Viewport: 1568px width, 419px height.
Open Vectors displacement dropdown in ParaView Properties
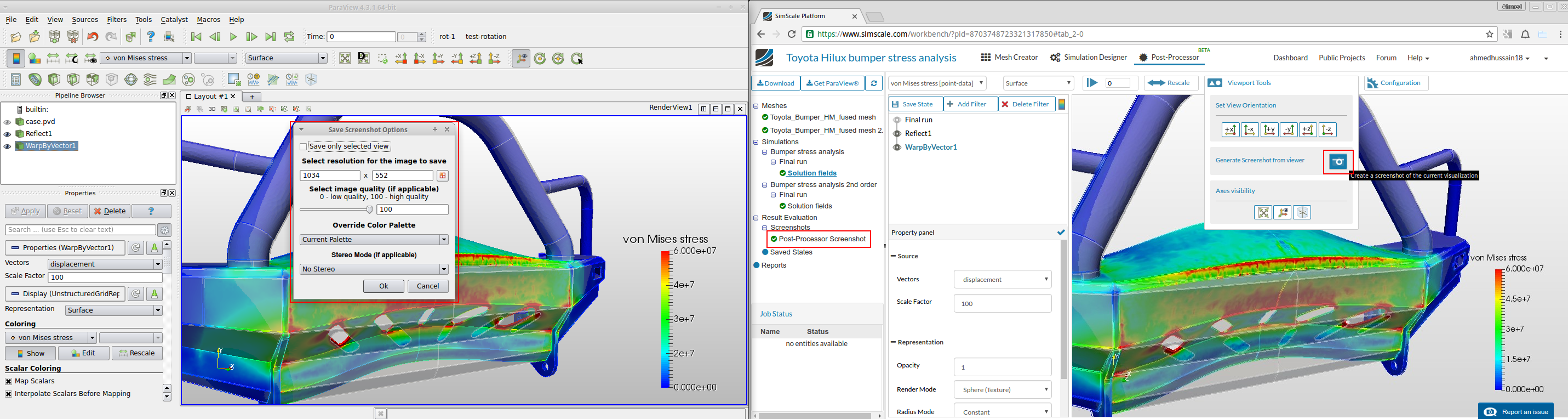tap(105, 264)
